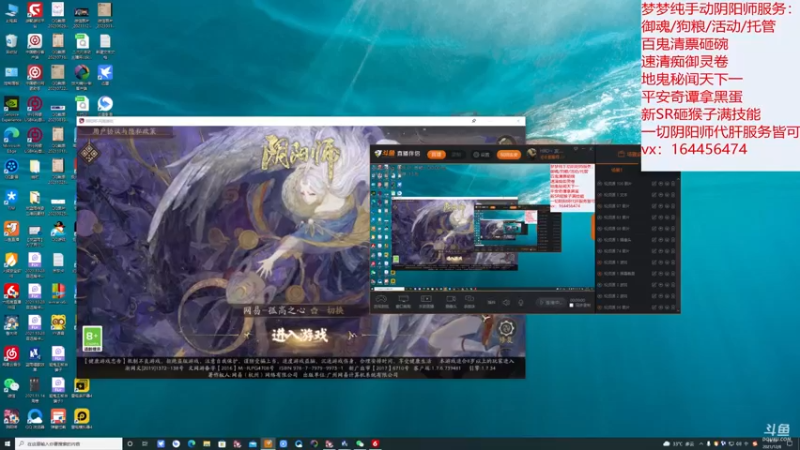Open Task View from the taskbar
800x450 pixels.
(x=145, y=444)
